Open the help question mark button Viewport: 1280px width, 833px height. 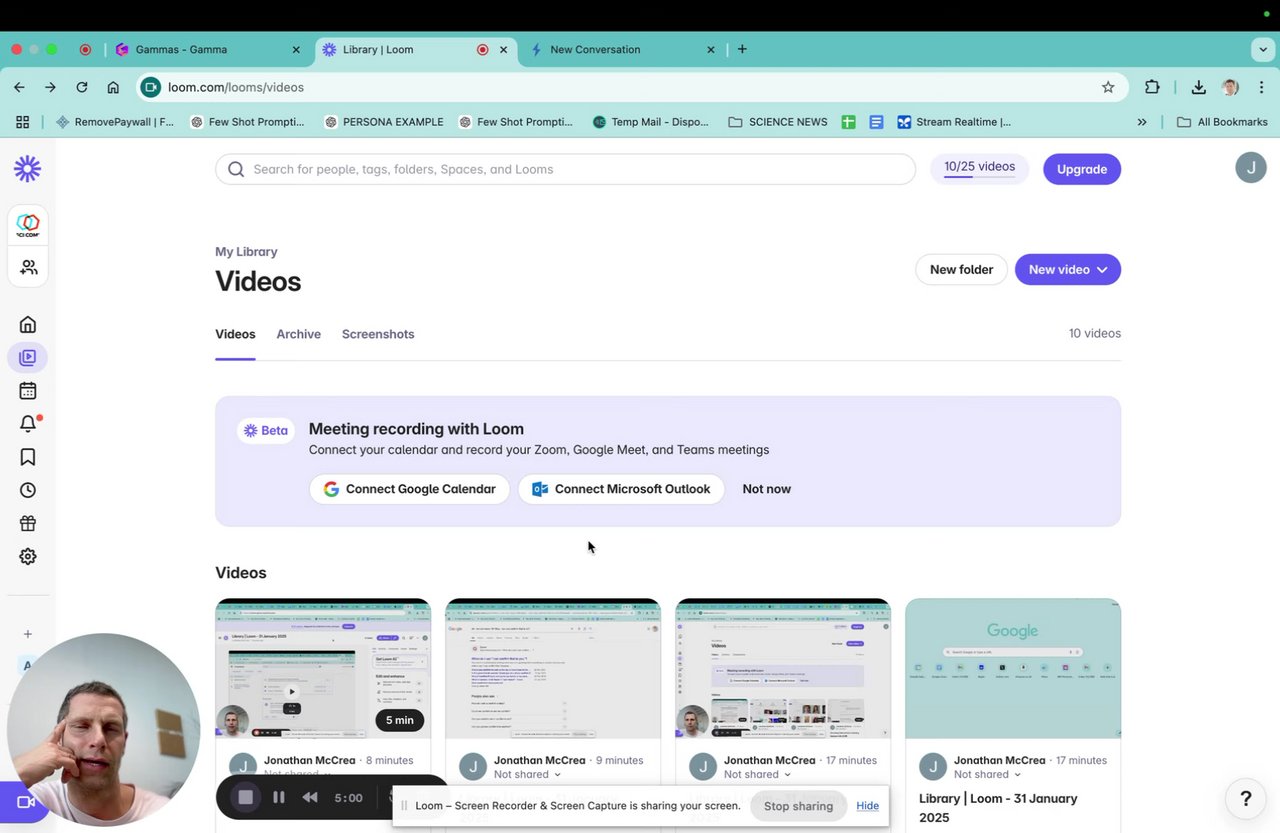(x=1246, y=798)
